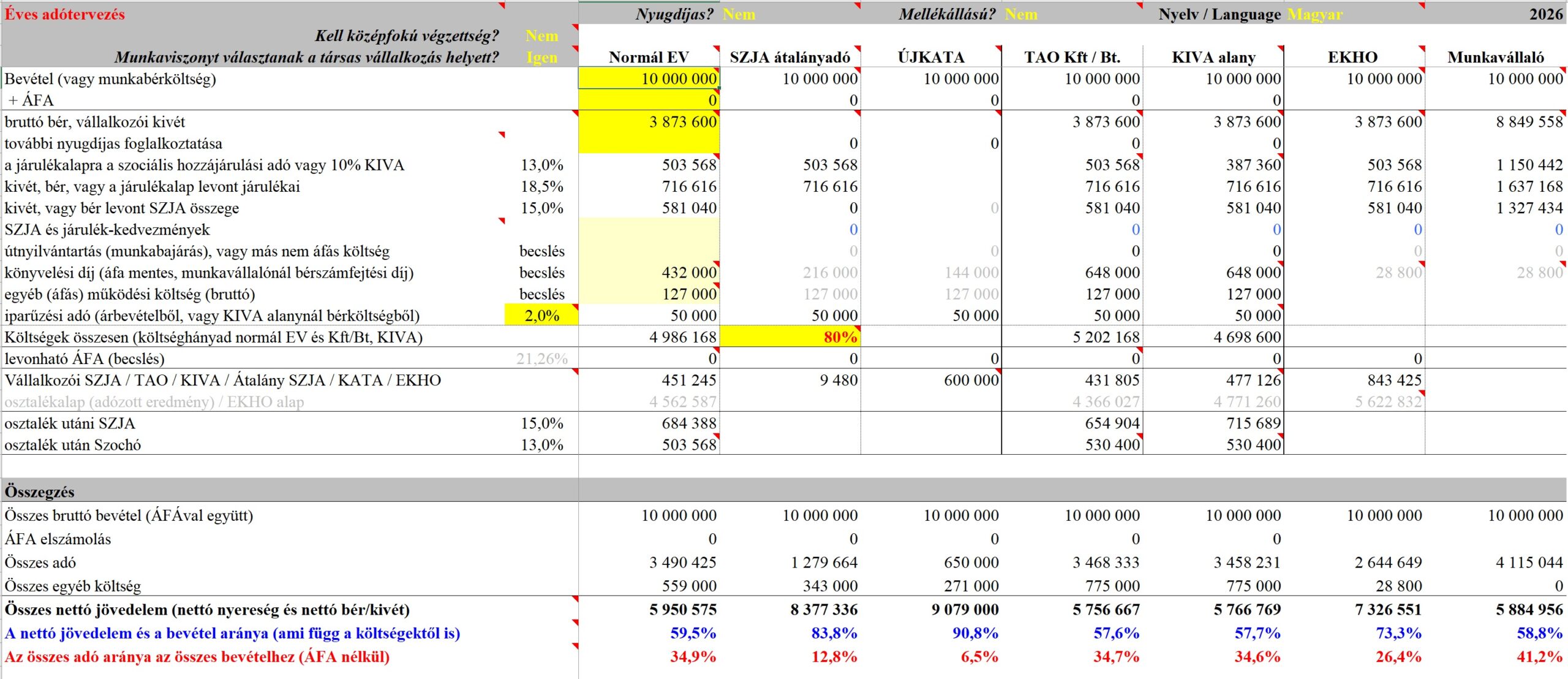Toggle the 'Kell középfokú végzettség?' Nem cell
1568x679 pixels.
pyautogui.click(x=541, y=36)
